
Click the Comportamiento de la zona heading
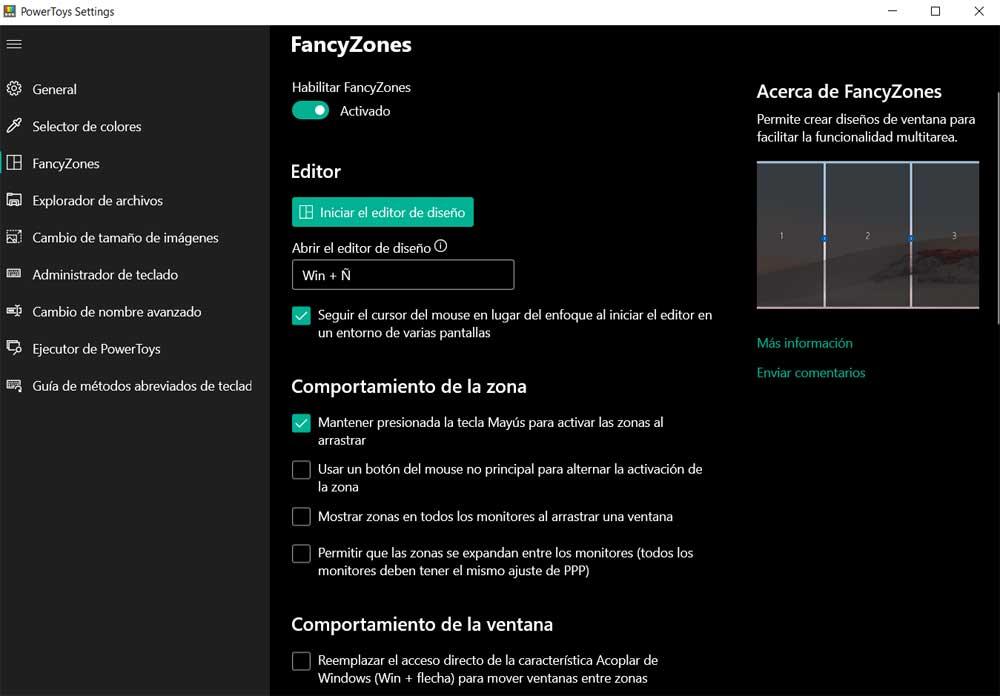point(409,386)
